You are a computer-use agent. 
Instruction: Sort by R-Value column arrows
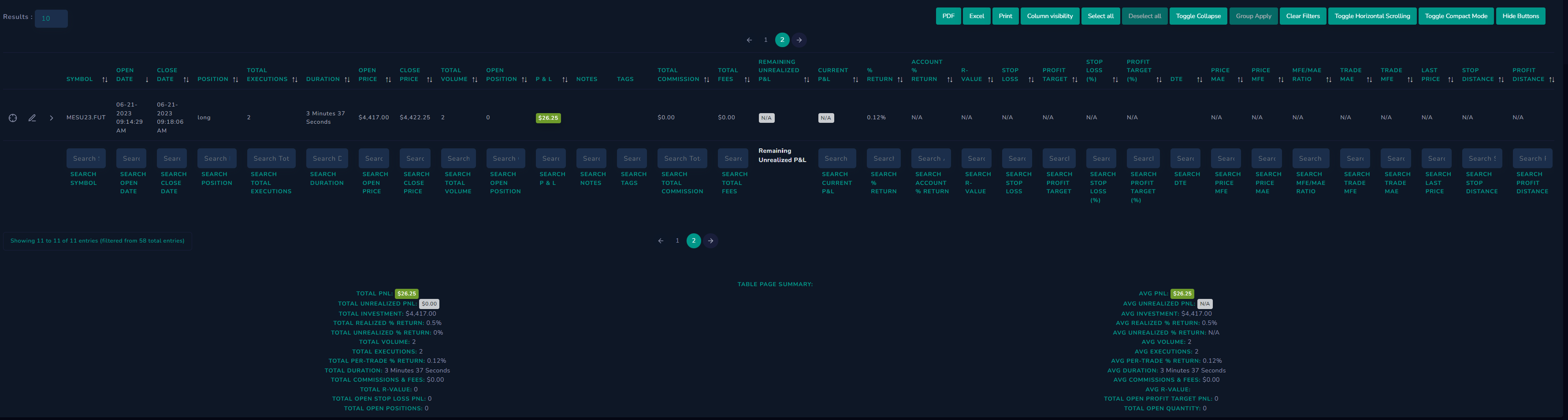click(990, 80)
